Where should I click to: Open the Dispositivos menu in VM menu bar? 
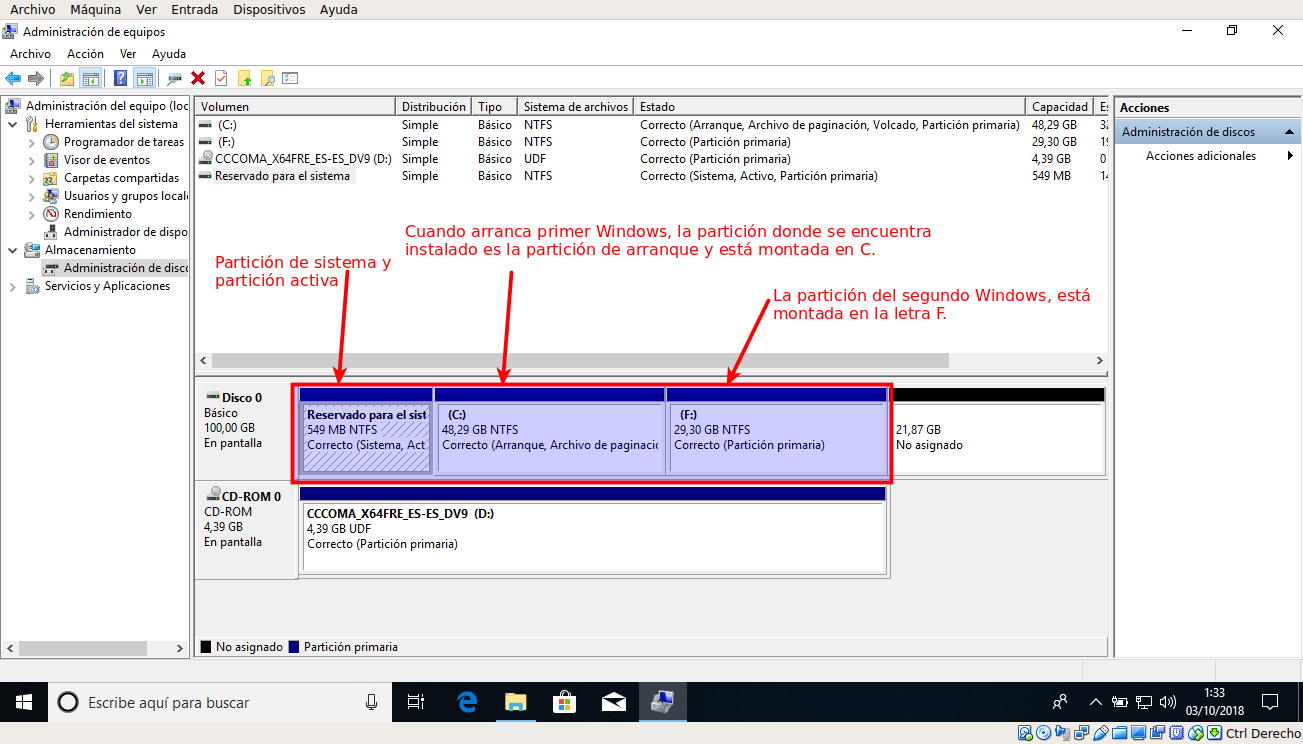click(x=269, y=9)
